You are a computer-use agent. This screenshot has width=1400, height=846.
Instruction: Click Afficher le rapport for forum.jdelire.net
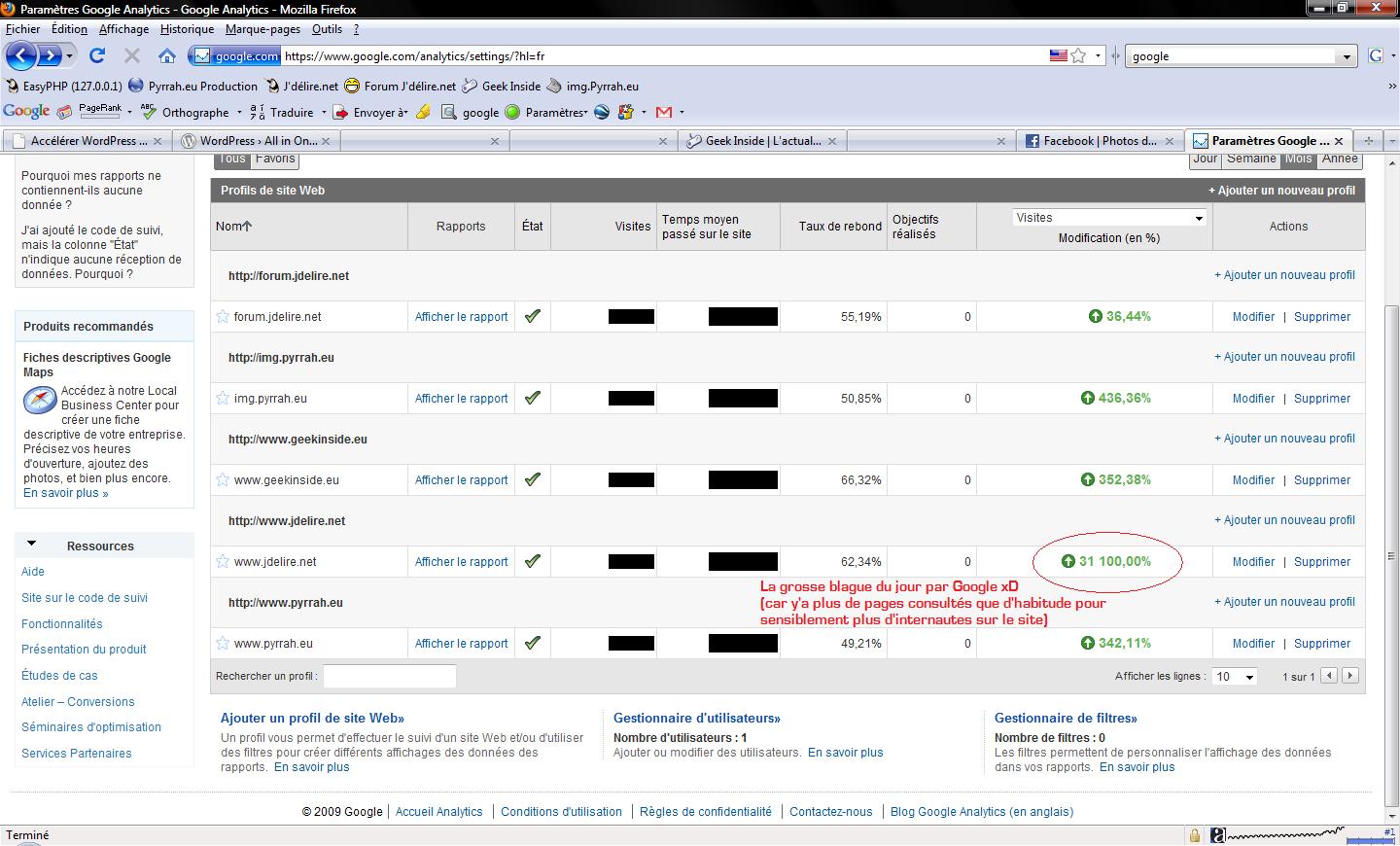(461, 317)
